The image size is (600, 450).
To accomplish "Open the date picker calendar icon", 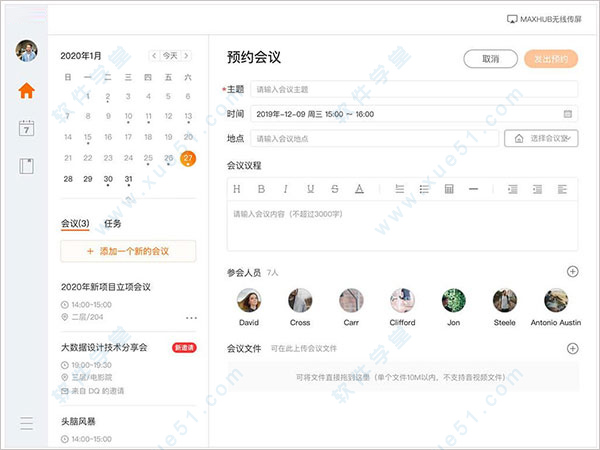I will click(568, 114).
